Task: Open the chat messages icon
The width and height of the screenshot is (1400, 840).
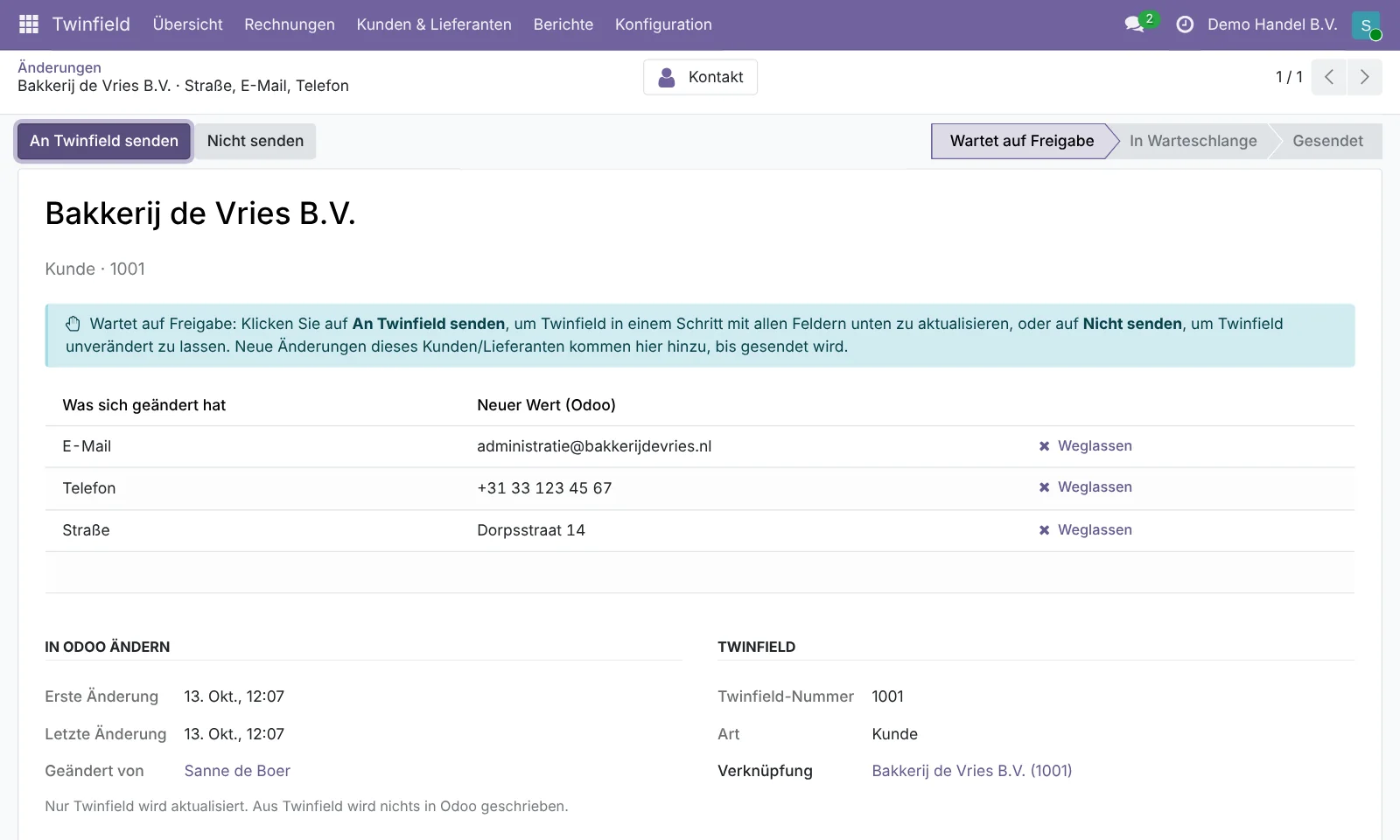Action: pyautogui.click(x=1135, y=24)
